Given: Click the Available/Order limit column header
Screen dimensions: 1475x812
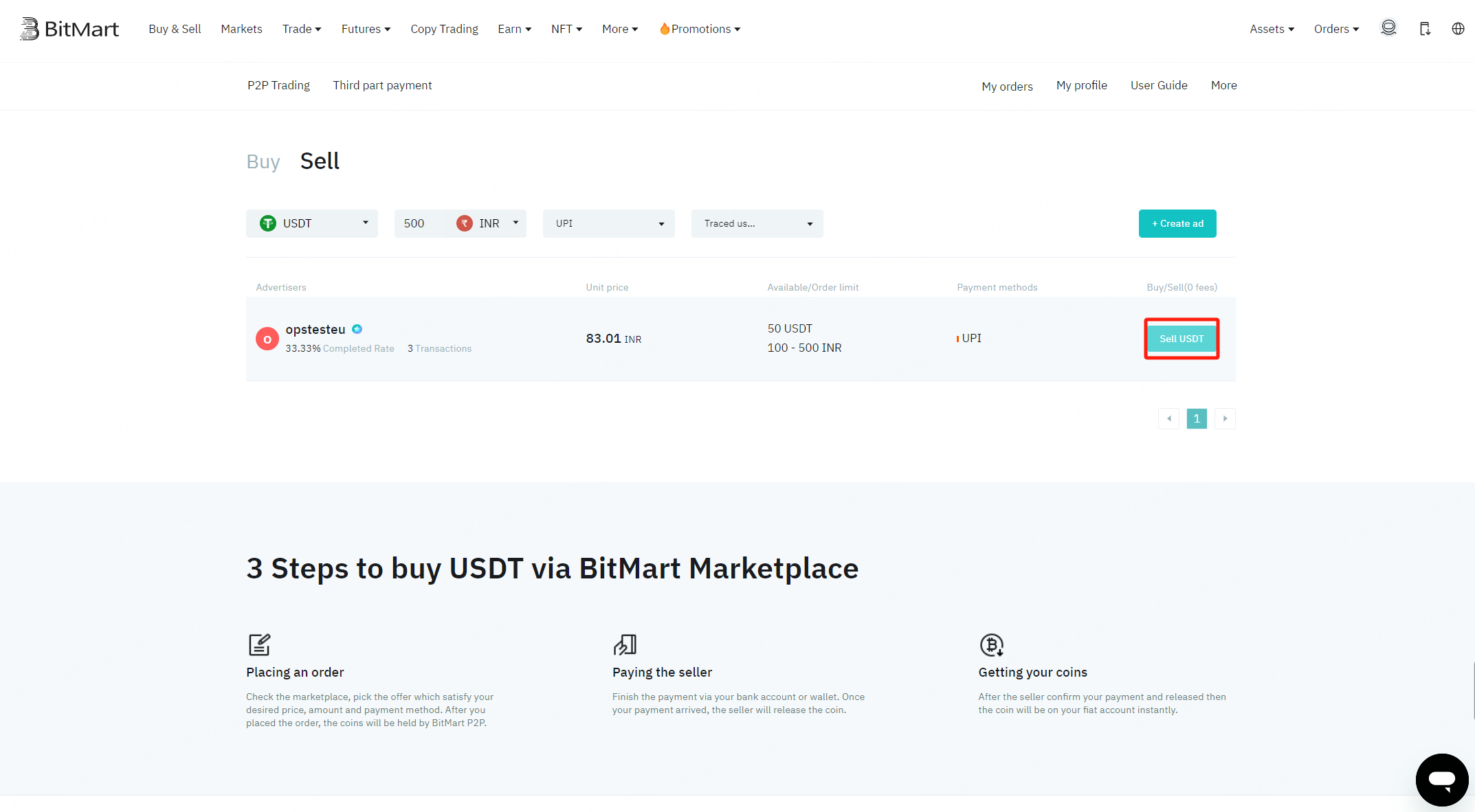Looking at the screenshot, I should coord(813,287).
